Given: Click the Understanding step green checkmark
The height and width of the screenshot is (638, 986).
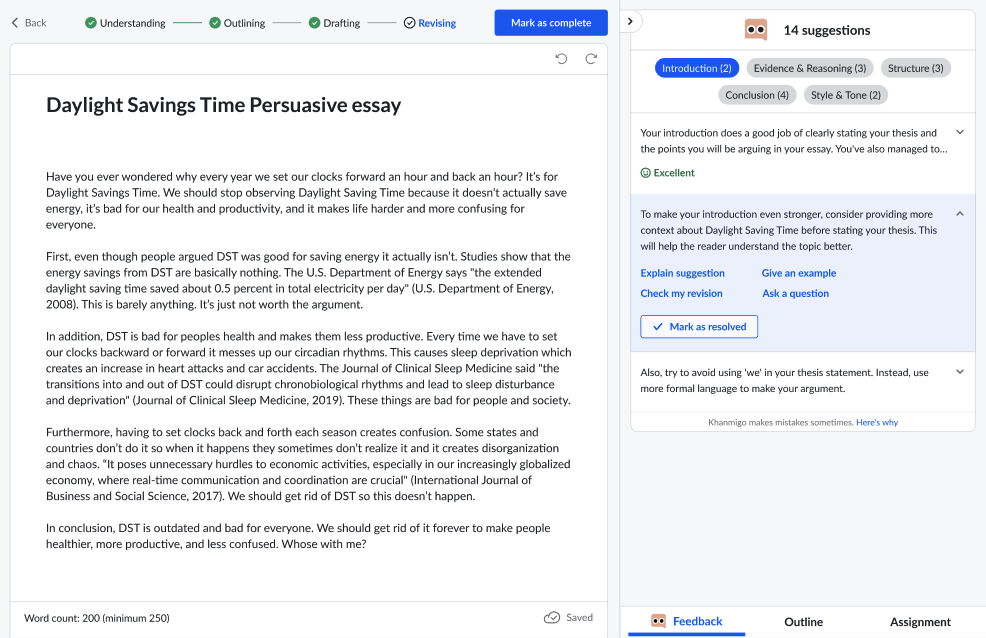Looking at the screenshot, I should (x=91, y=23).
